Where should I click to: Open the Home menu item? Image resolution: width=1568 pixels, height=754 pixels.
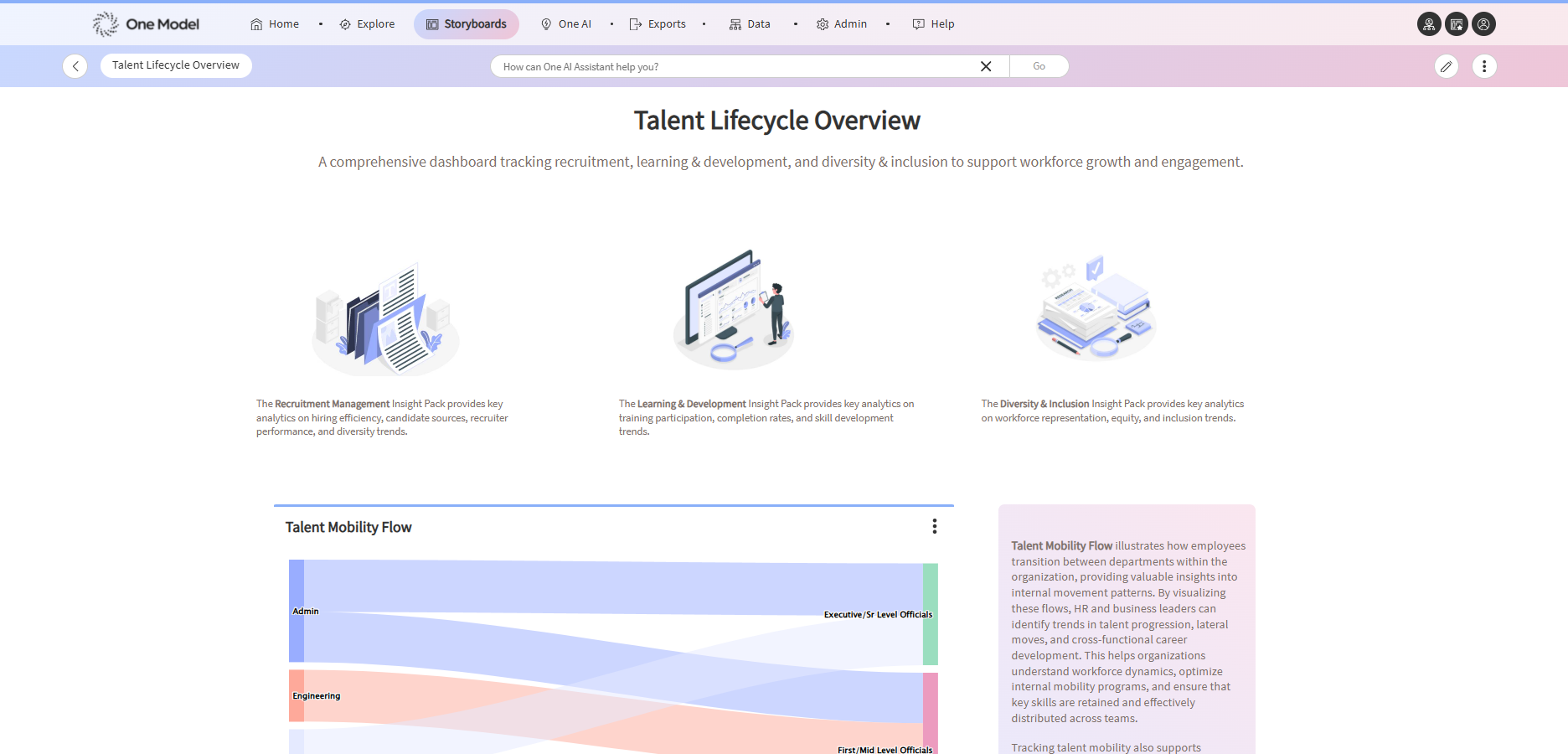(x=275, y=24)
